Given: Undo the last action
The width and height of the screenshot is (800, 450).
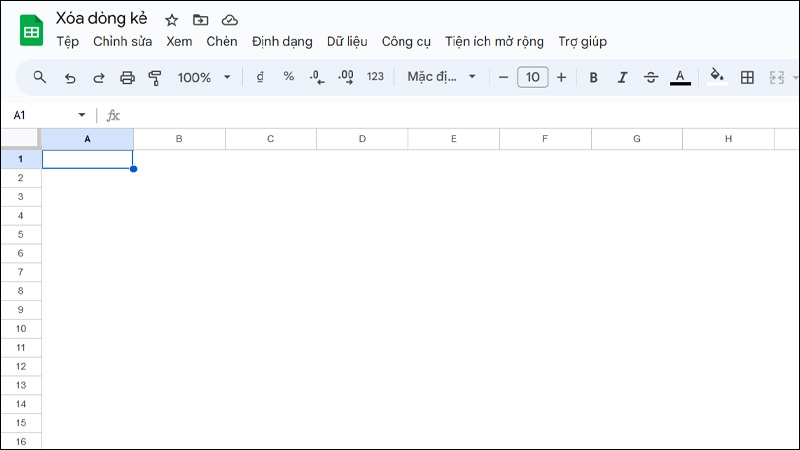Looking at the screenshot, I should 70,78.
